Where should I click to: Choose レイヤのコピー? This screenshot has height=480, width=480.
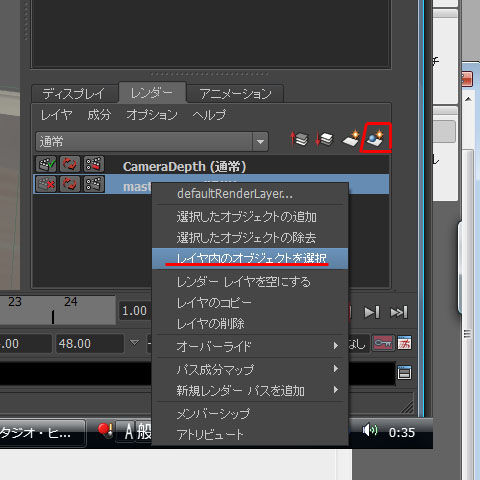coord(250,302)
